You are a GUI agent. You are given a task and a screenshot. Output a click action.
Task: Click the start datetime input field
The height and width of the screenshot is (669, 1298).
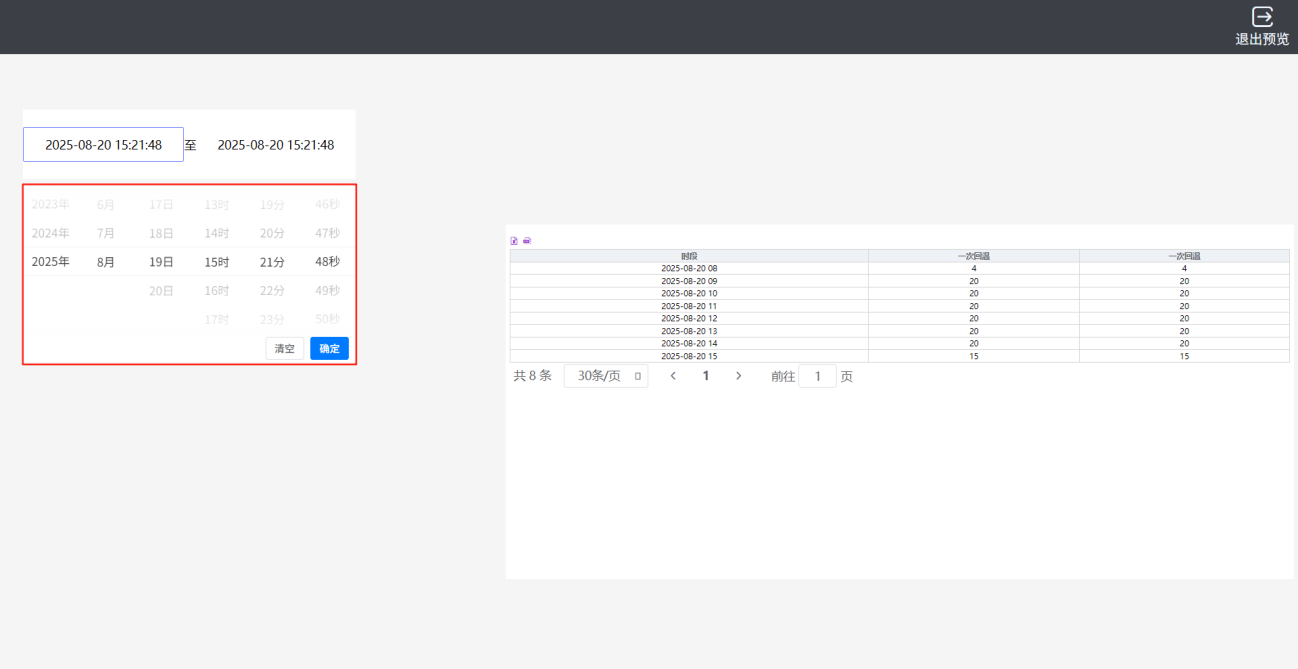[x=104, y=145]
